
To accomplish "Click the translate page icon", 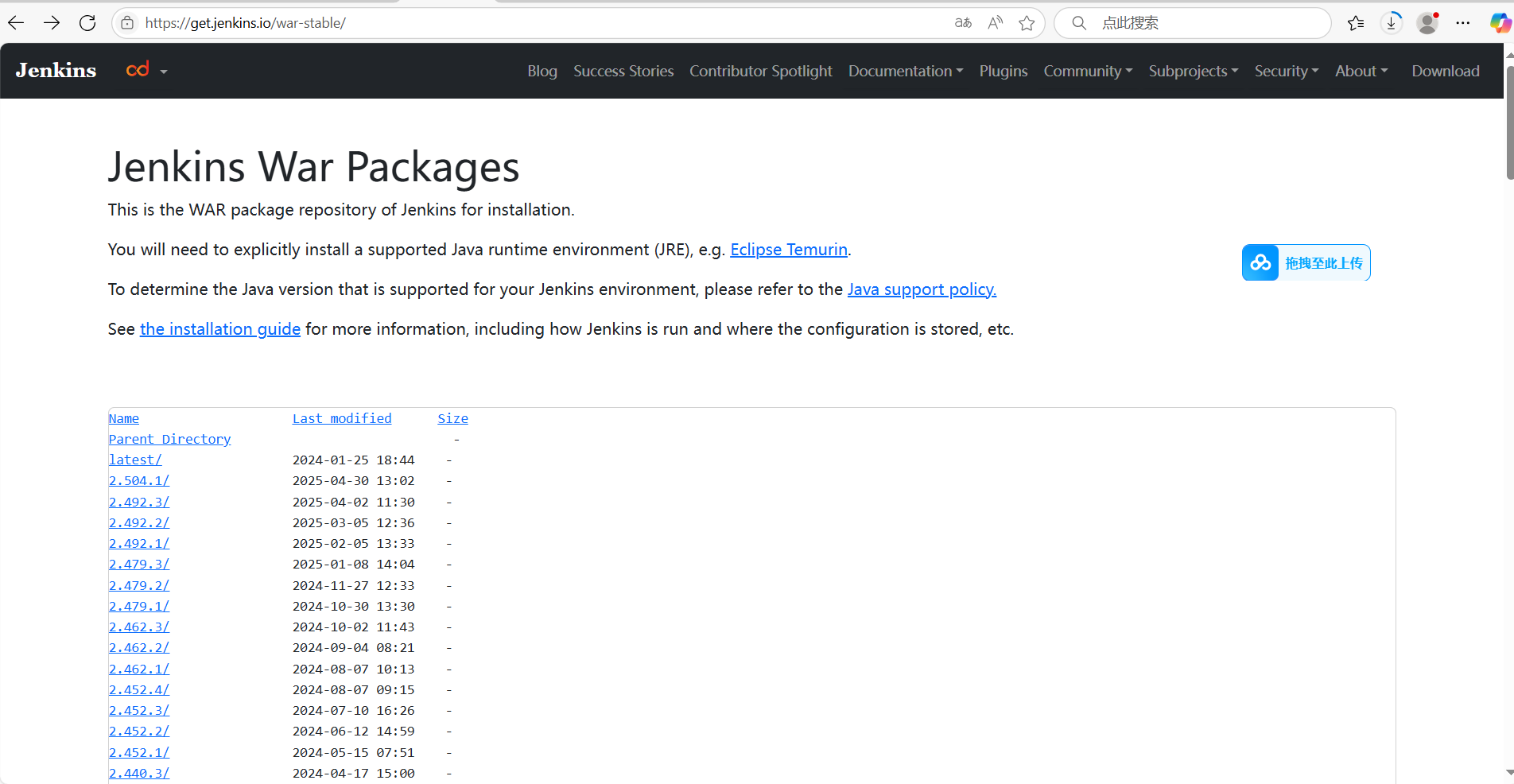I will 963,23.
